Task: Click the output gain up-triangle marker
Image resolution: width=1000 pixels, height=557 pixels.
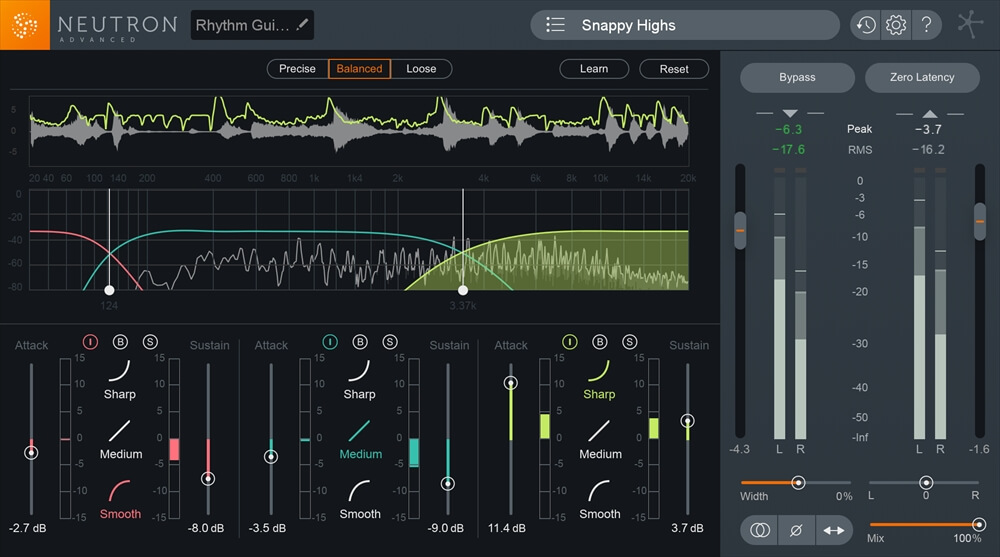Action: click(930, 114)
